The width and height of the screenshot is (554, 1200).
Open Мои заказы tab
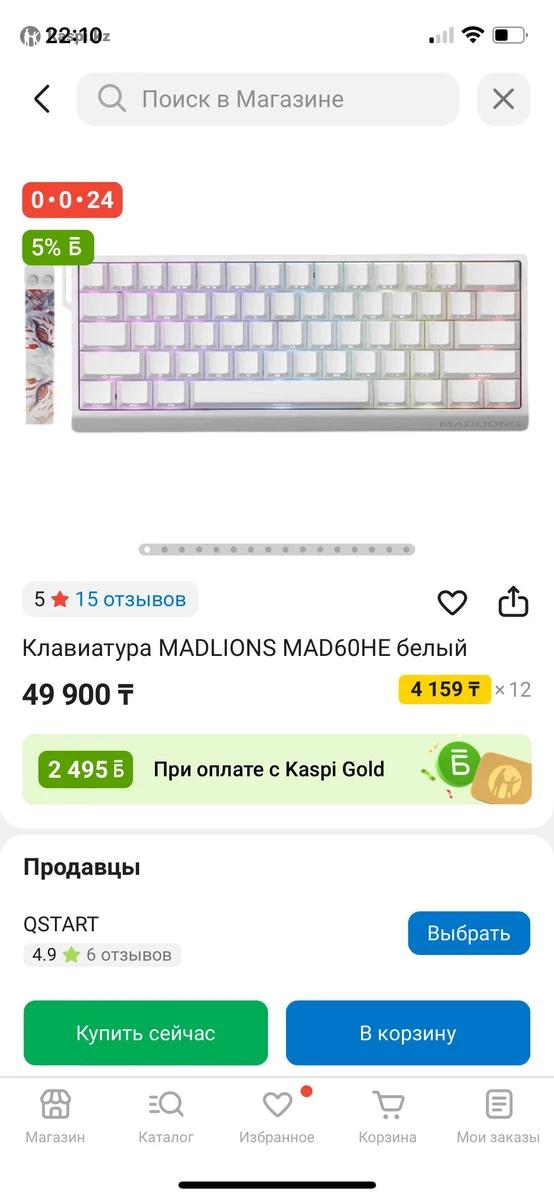[498, 1117]
